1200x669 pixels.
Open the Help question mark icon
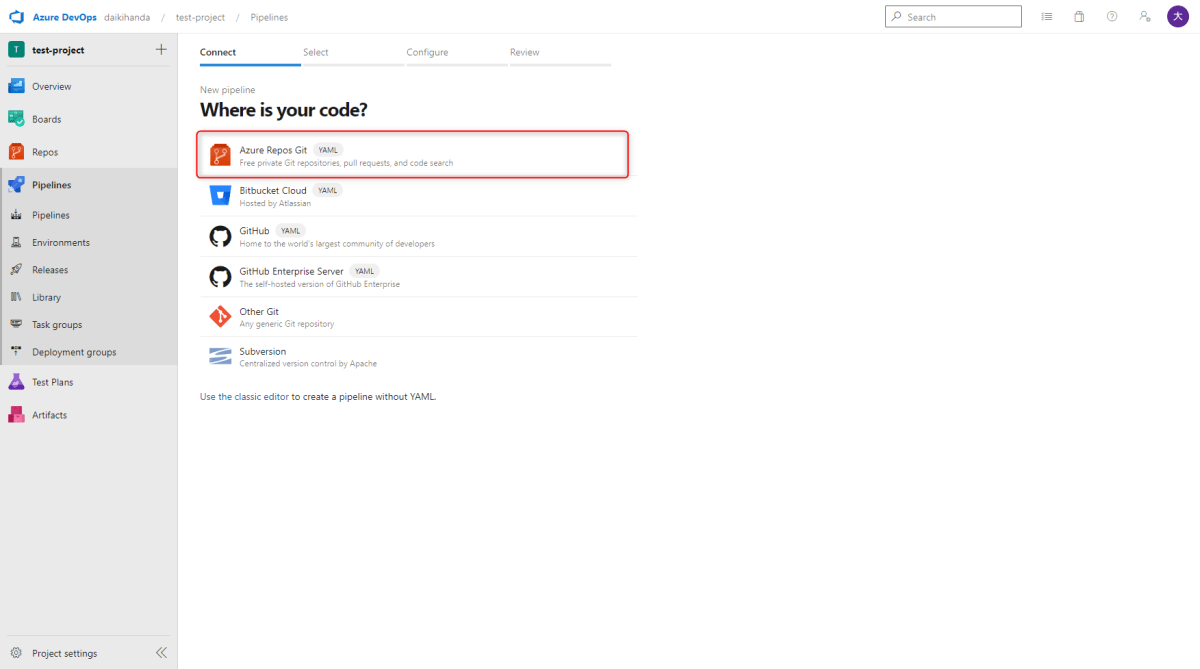click(1112, 17)
